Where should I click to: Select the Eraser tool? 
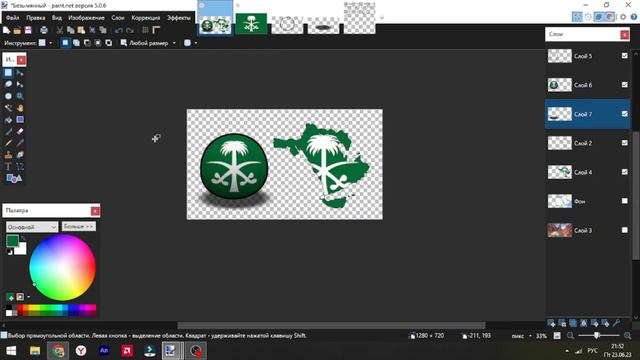(x=20, y=131)
